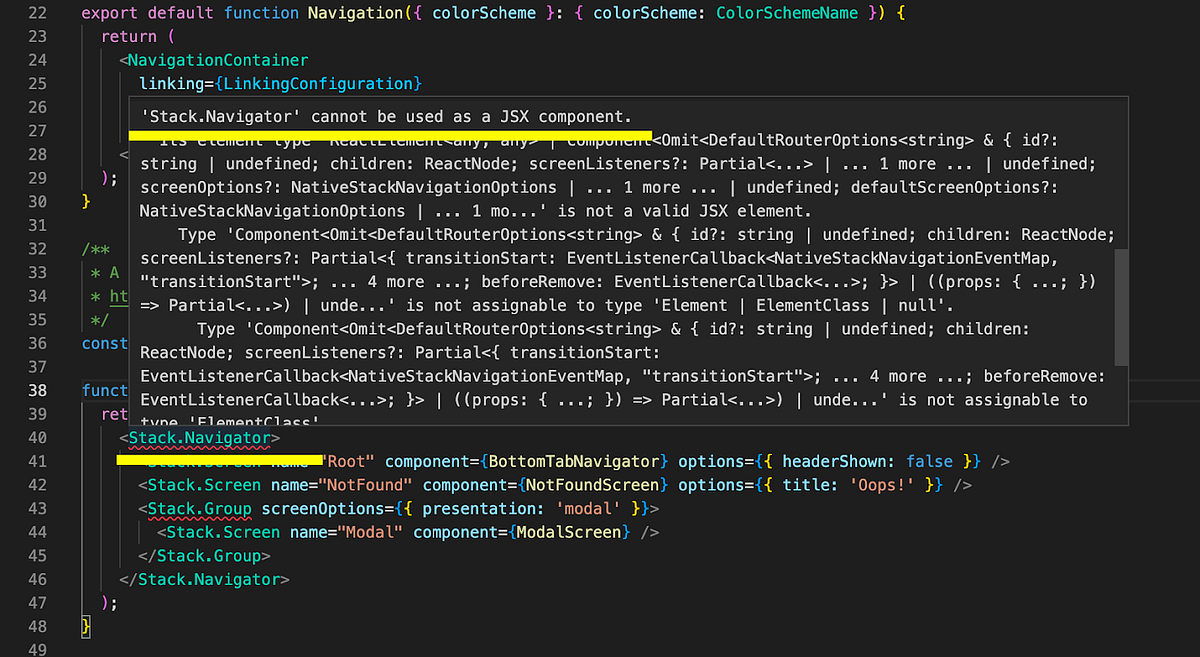Click the closing Stack.Group tag

tap(210, 555)
